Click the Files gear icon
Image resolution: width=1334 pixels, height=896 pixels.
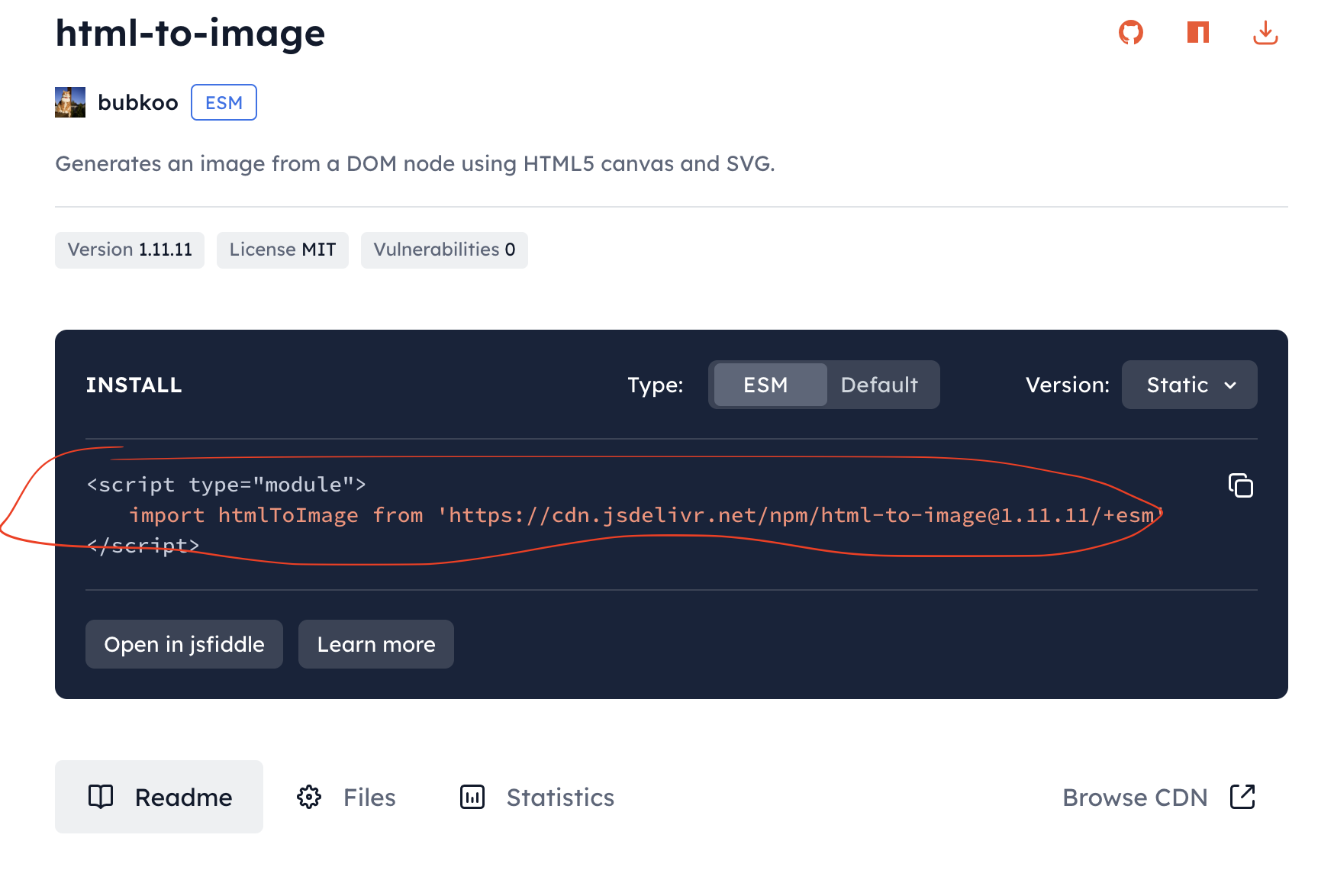(309, 797)
